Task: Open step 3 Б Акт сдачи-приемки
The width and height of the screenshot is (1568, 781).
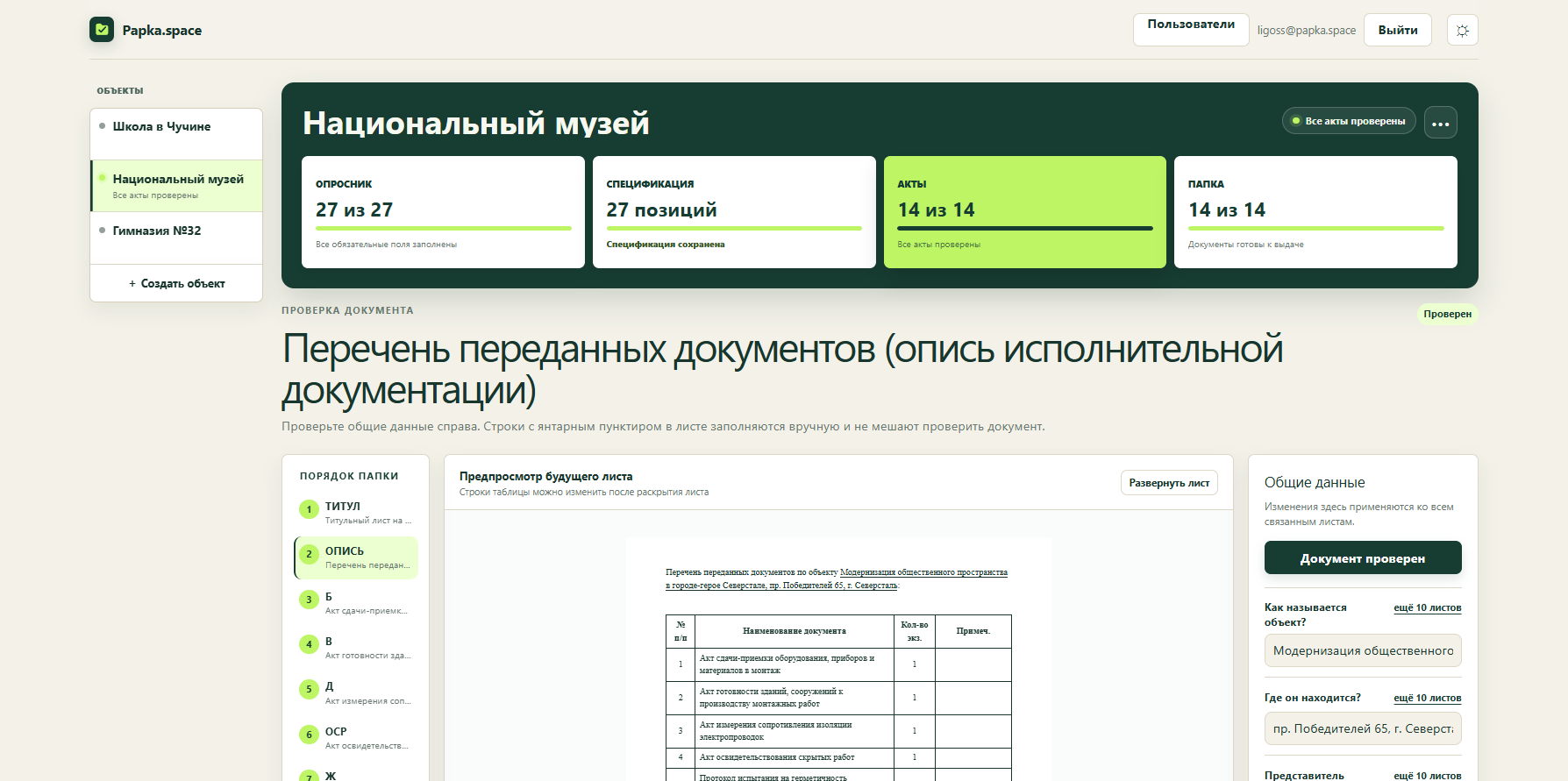Action: pos(356,603)
